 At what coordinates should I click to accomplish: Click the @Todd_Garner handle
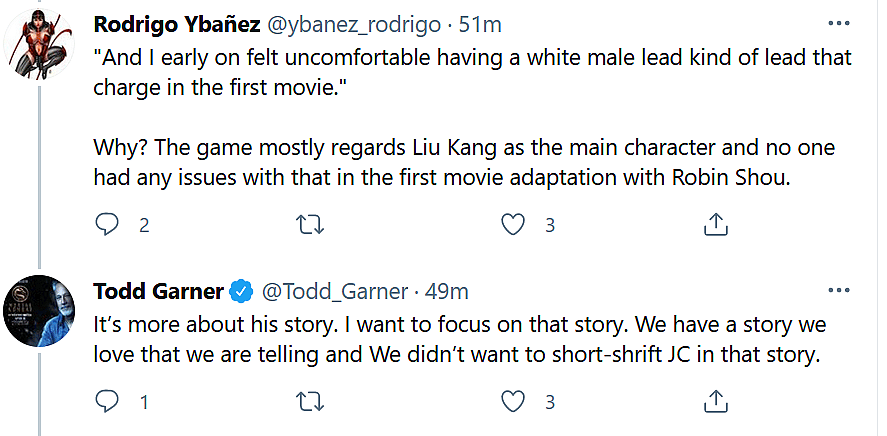click(x=334, y=292)
